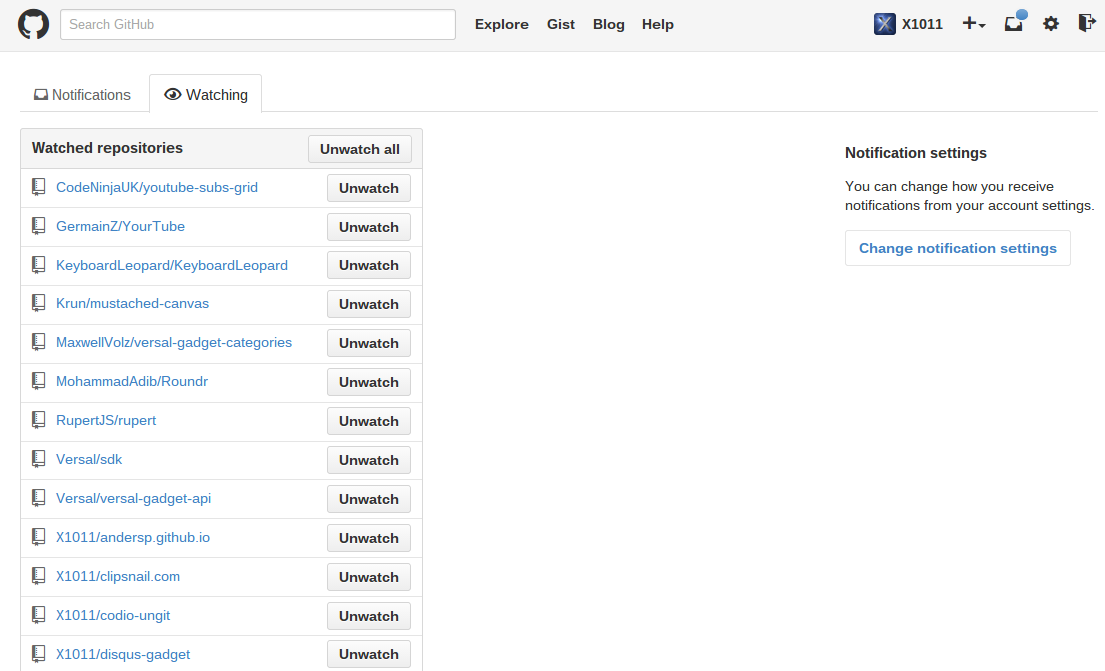Unwatch GermainZ/YourTube repository
1105x671 pixels.
pos(369,227)
